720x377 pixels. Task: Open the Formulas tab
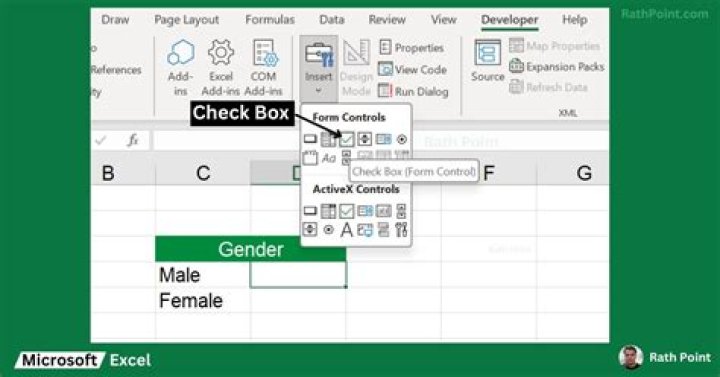pyautogui.click(x=270, y=20)
